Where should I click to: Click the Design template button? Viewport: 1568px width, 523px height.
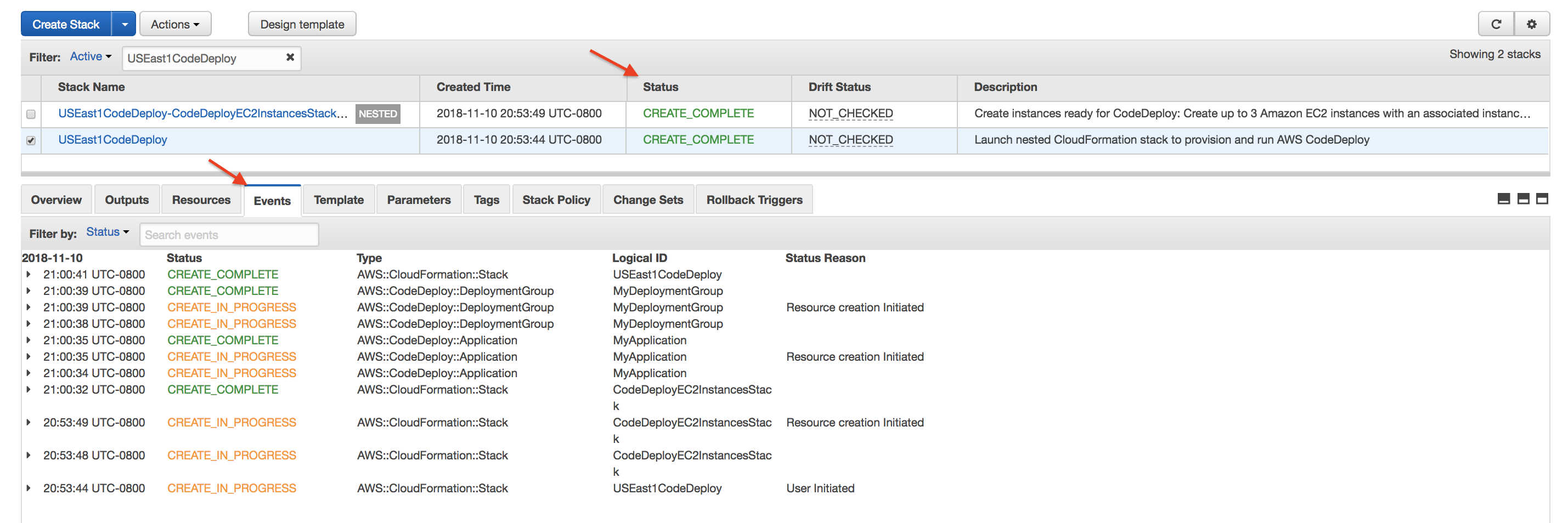point(302,24)
